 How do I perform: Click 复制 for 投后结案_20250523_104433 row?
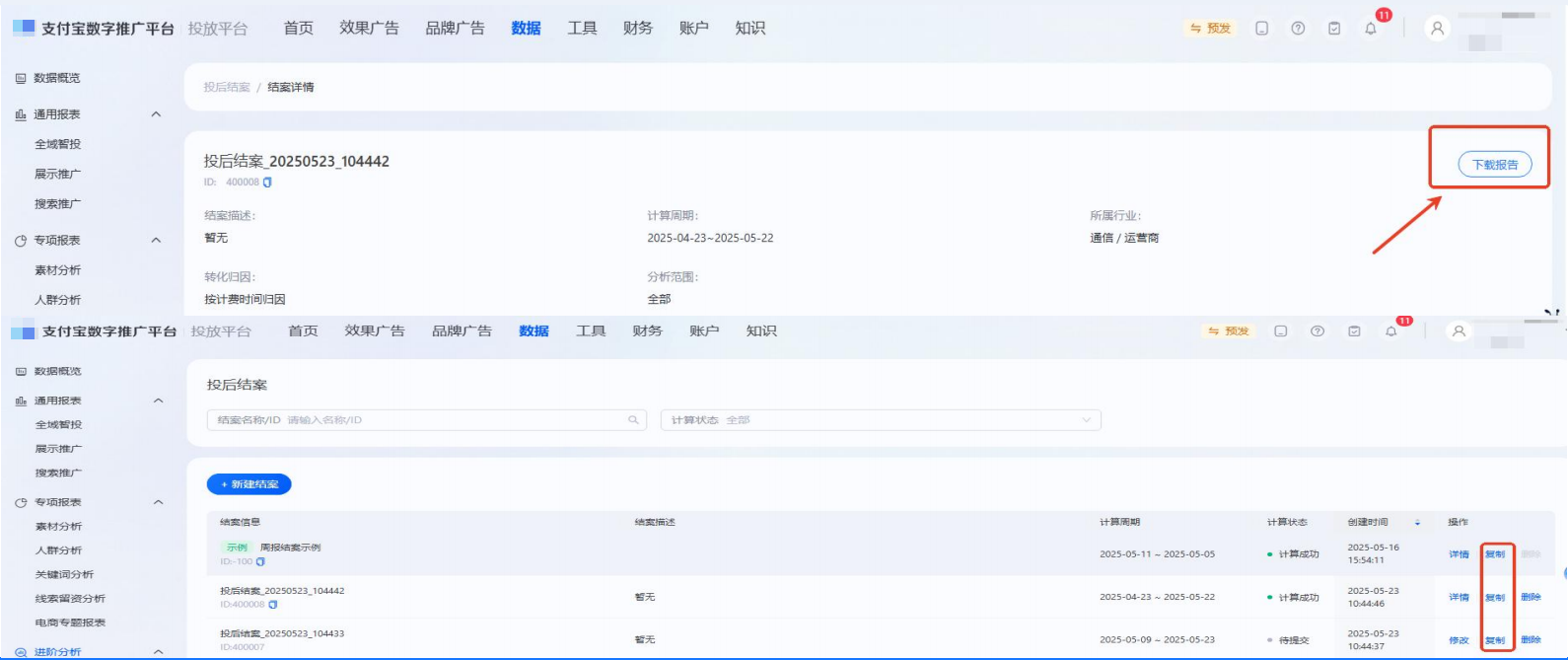tap(1495, 641)
